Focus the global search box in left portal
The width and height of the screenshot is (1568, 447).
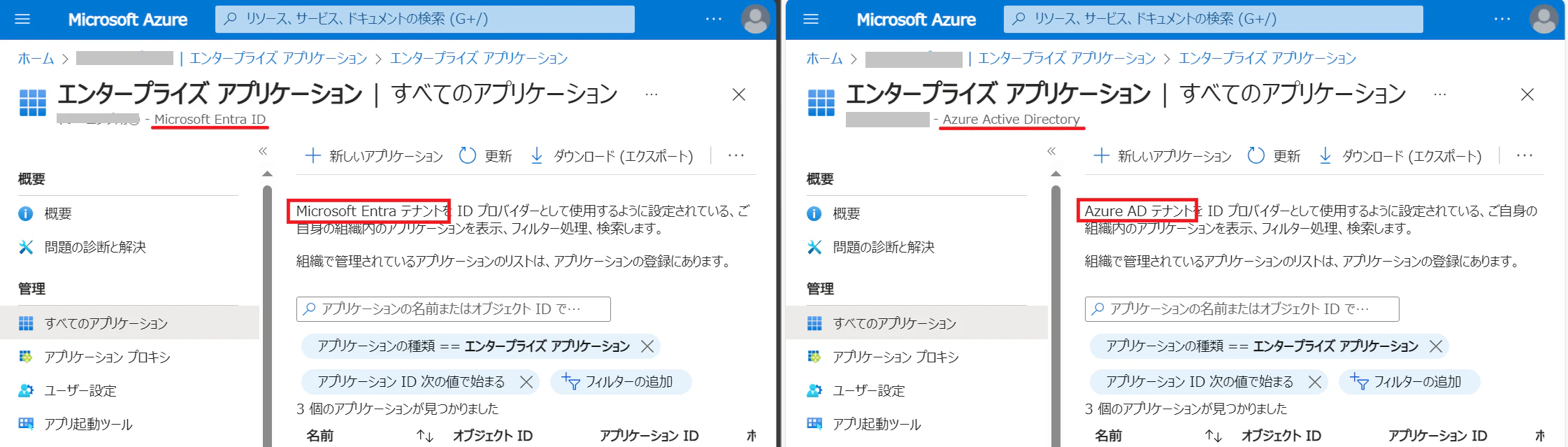425,19
